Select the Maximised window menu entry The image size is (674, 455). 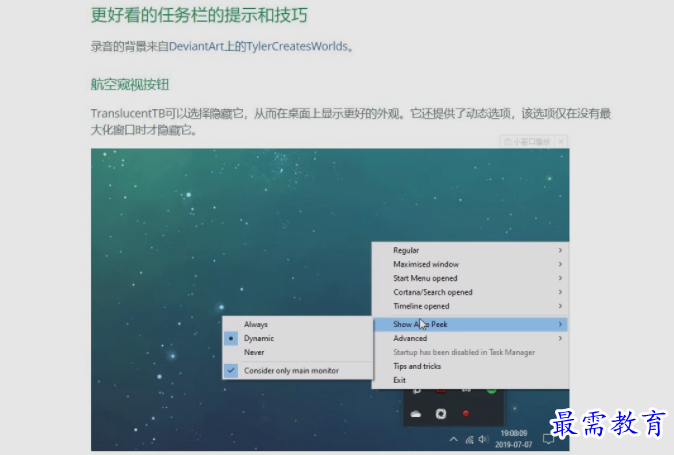coord(470,264)
